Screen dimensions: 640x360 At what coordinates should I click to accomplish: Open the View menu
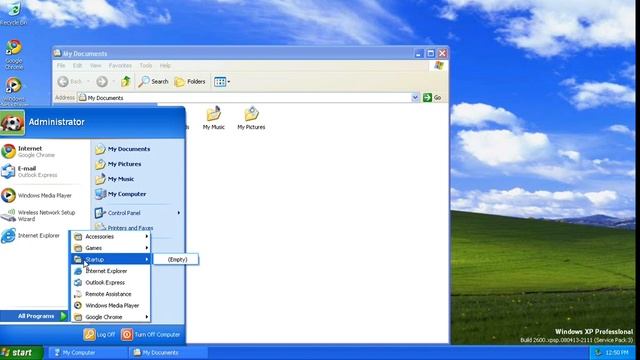tap(96, 66)
